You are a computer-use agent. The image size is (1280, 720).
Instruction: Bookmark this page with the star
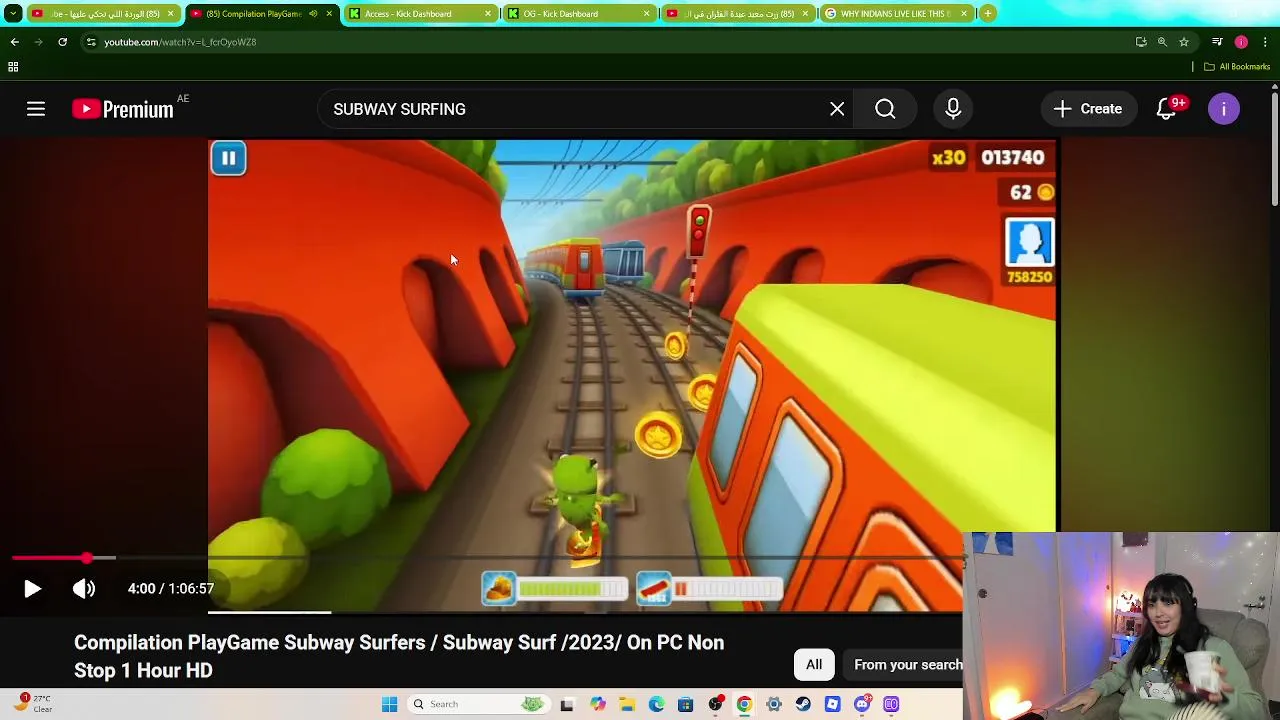point(1184,42)
